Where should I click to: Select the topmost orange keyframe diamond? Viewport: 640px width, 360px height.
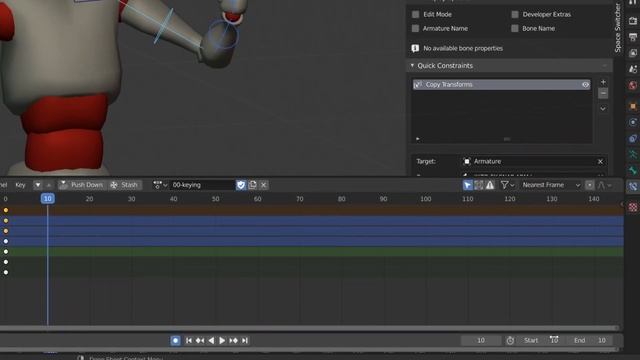pyautogui.click(x=6, y=210)
